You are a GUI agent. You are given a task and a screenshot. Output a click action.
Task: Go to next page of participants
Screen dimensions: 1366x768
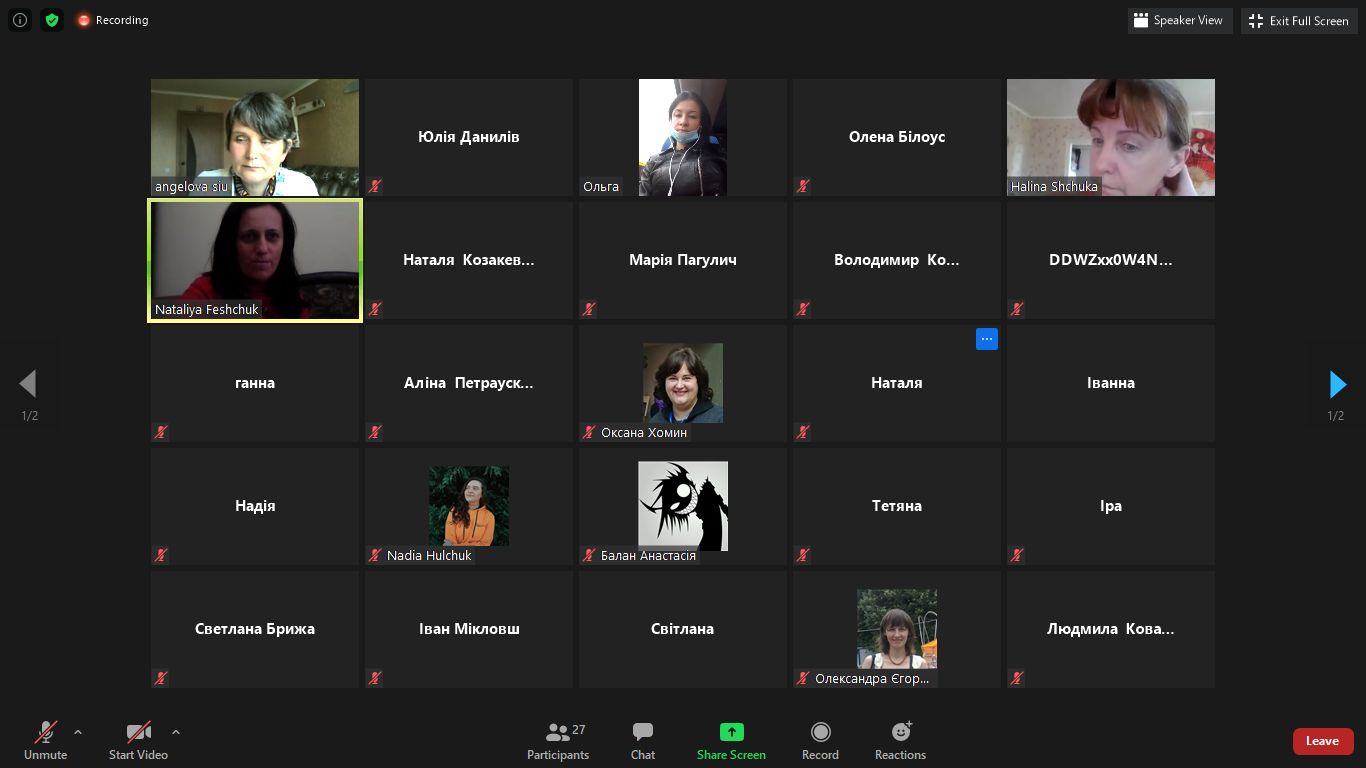tap(1337, 384)
